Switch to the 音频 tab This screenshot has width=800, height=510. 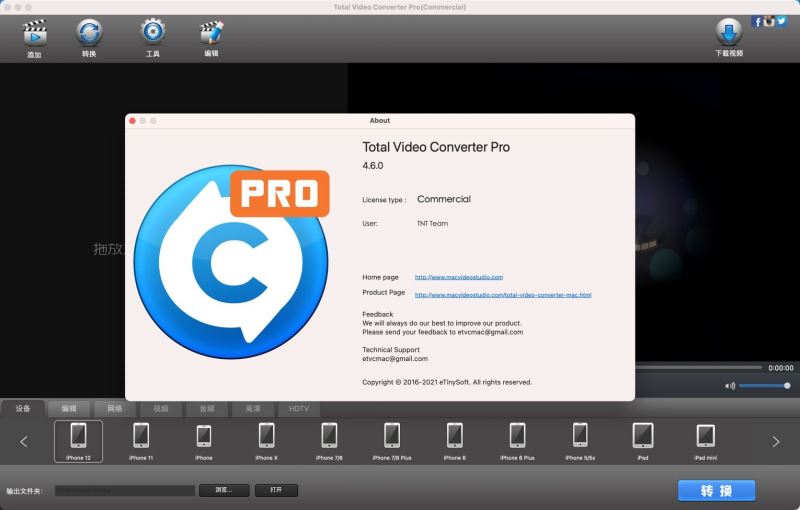(207, 409)
